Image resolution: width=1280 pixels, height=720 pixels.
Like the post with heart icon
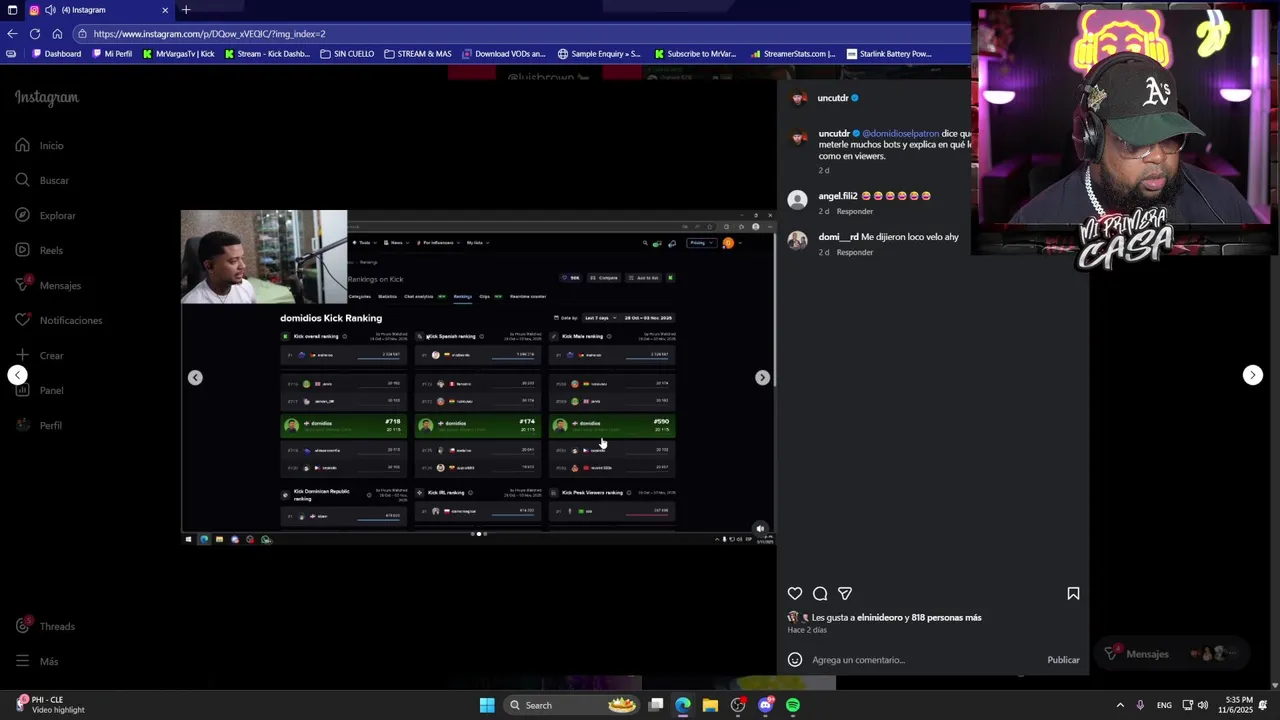click(795, 594)
